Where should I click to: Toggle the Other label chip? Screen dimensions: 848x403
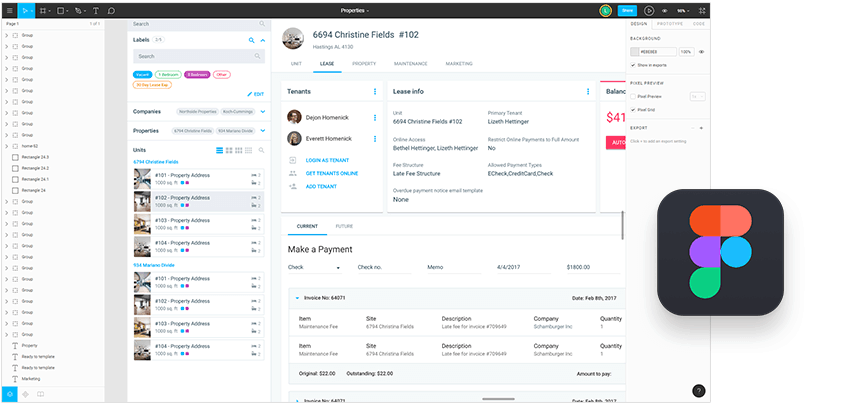222,75
